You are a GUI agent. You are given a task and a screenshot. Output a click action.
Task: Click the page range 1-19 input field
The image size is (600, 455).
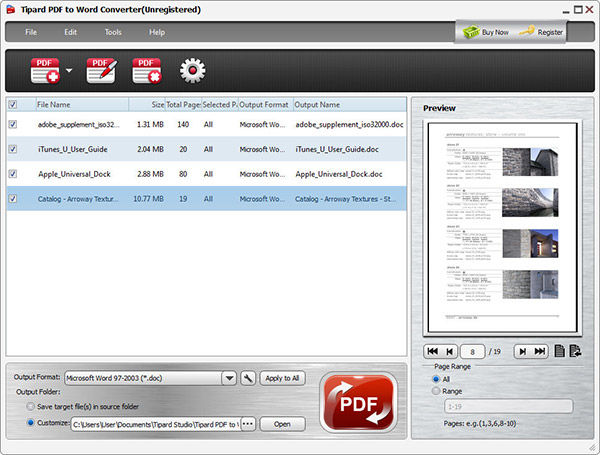[509, 406]
